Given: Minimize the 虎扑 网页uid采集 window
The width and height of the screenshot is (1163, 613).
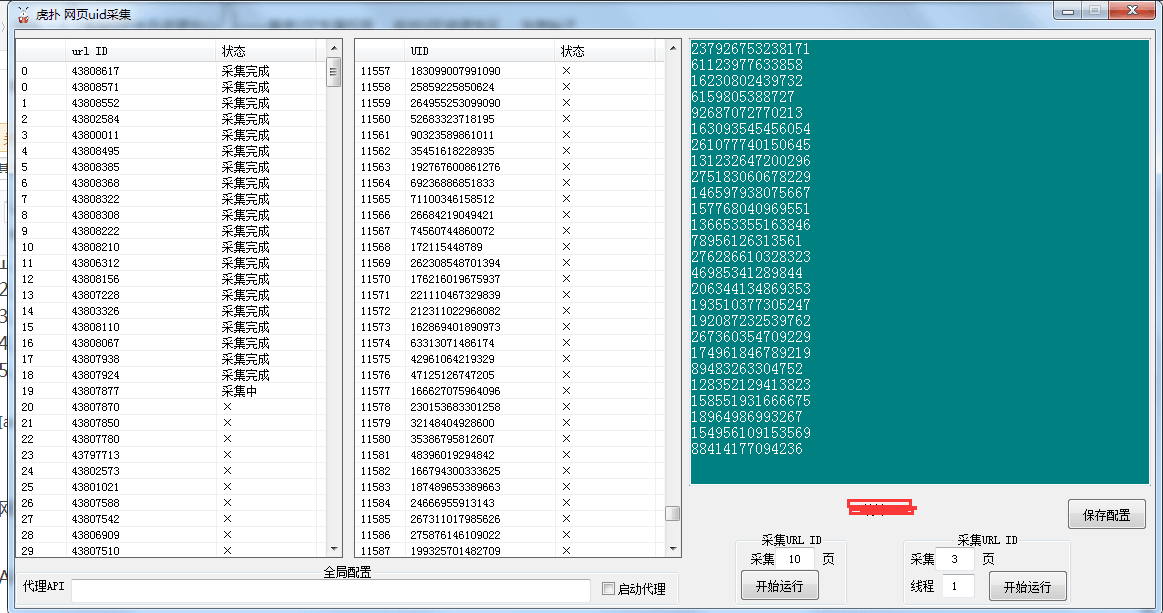Looking at the screenshot, I should (x=1068, y=11).
